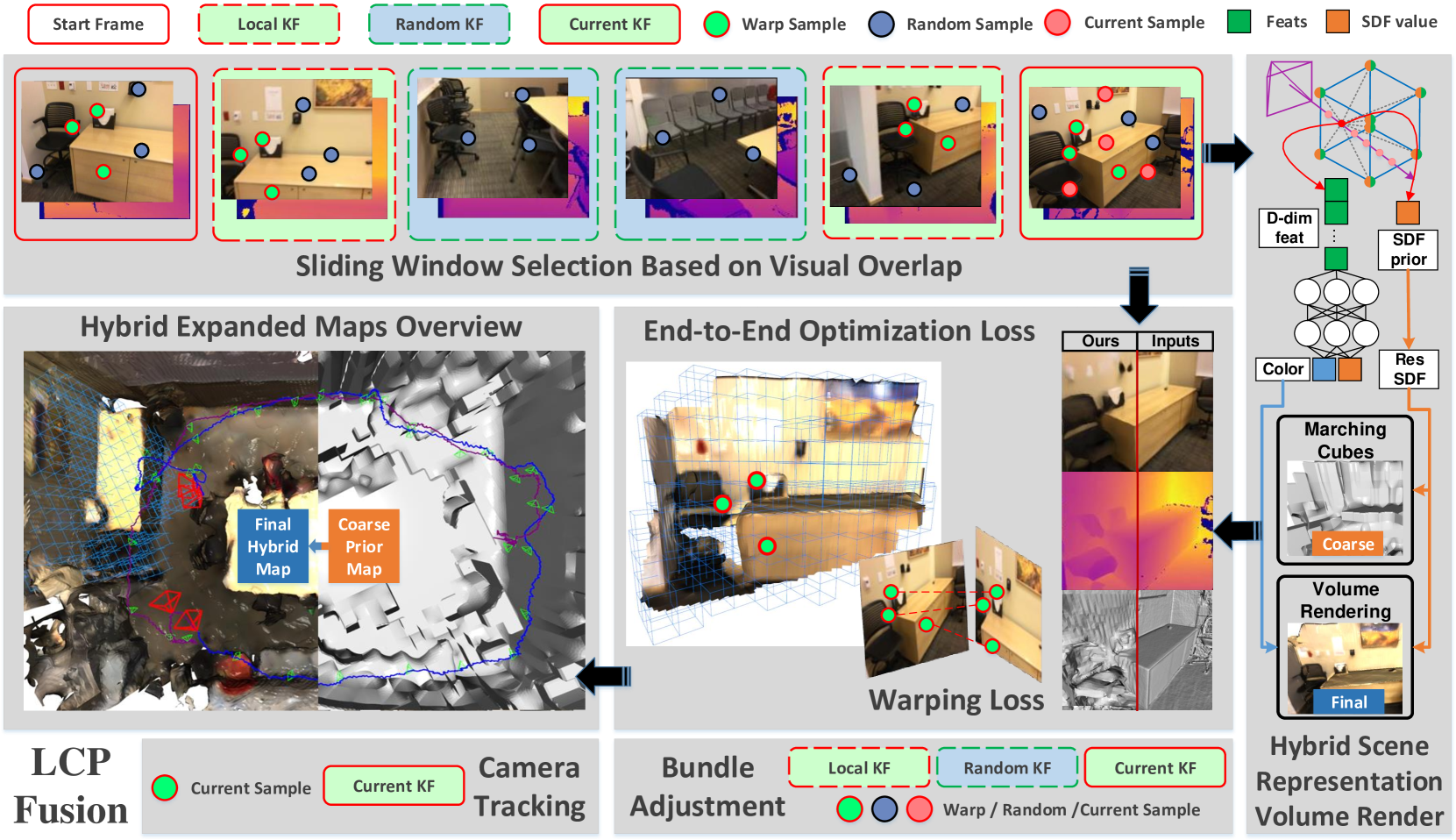Select the Random Sample blue circle in top legend
Viewport: 1456px width, 840px height.
(x=881, y=25)
